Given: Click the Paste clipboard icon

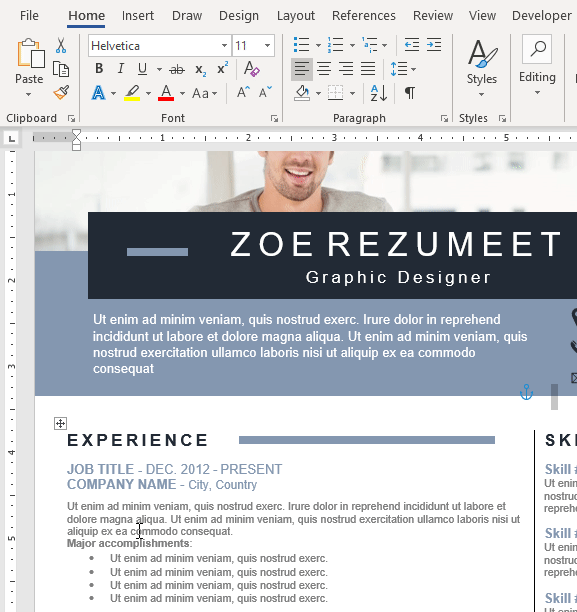Looking at the screenshot, I should pyautogui.click(x=30, y=53).
